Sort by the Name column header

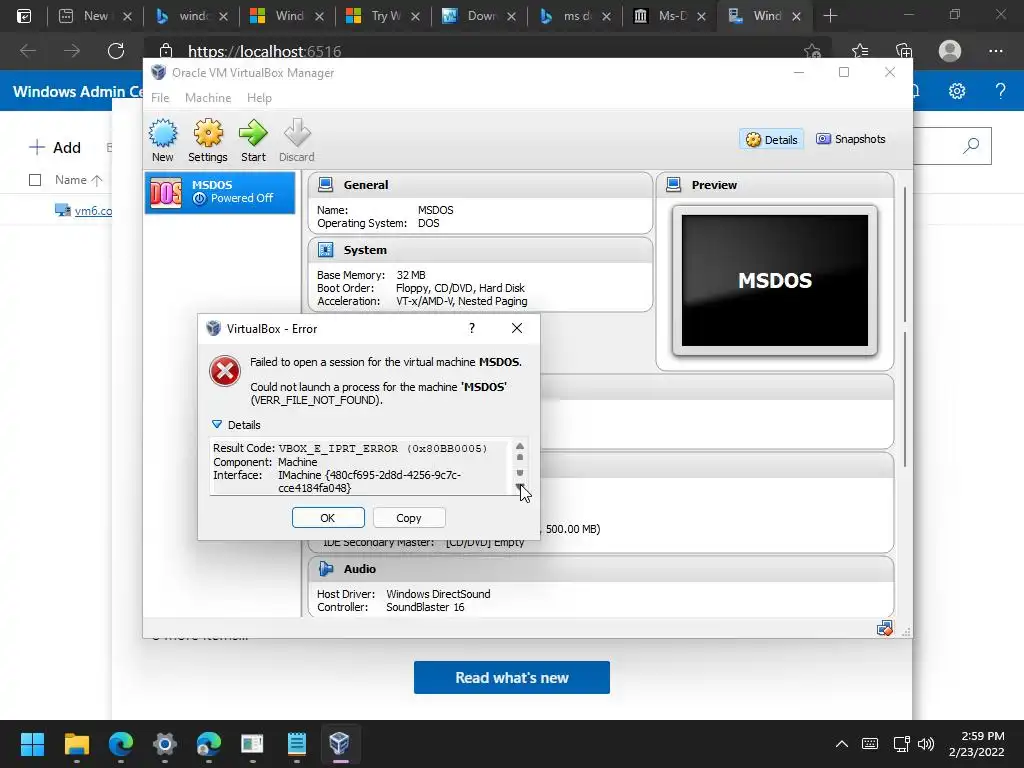78,180
